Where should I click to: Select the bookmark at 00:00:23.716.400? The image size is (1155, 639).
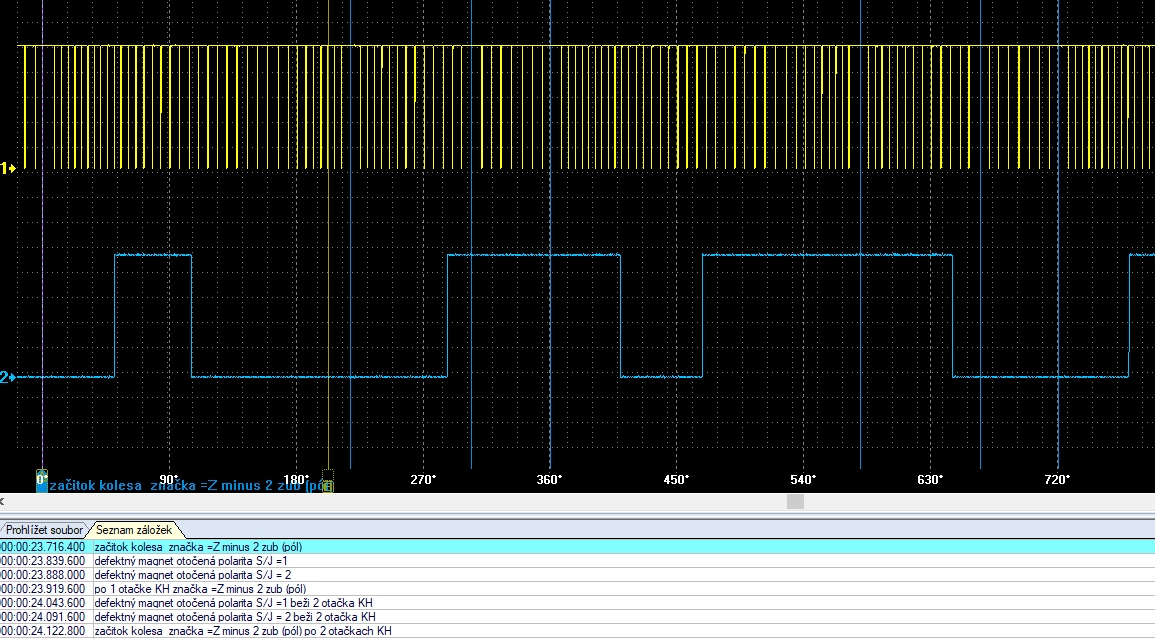click(578, 547)
